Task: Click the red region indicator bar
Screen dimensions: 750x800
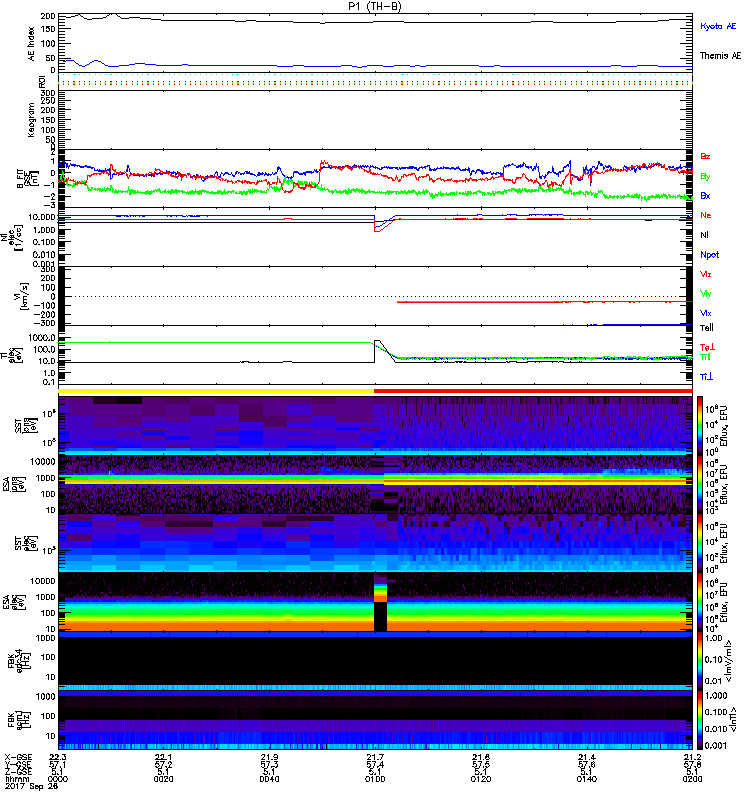Action: 533,391
